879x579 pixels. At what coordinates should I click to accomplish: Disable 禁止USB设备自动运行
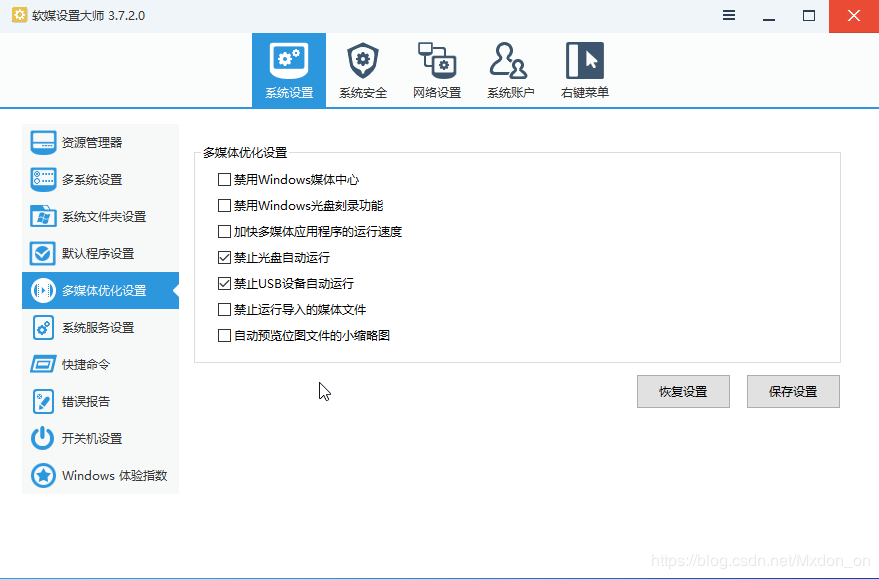225,282
